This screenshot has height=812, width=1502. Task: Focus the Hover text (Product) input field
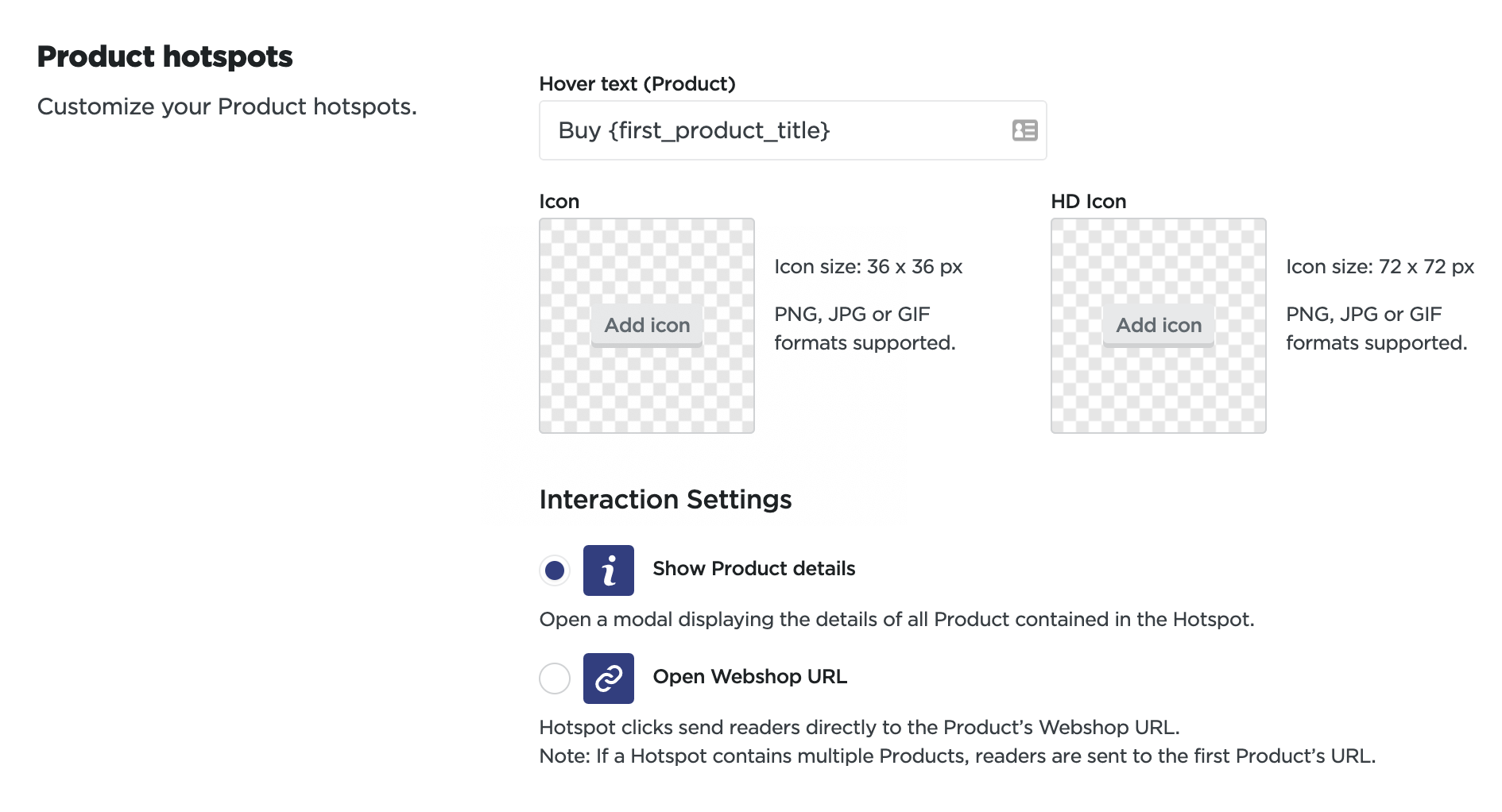click(771, 130)
